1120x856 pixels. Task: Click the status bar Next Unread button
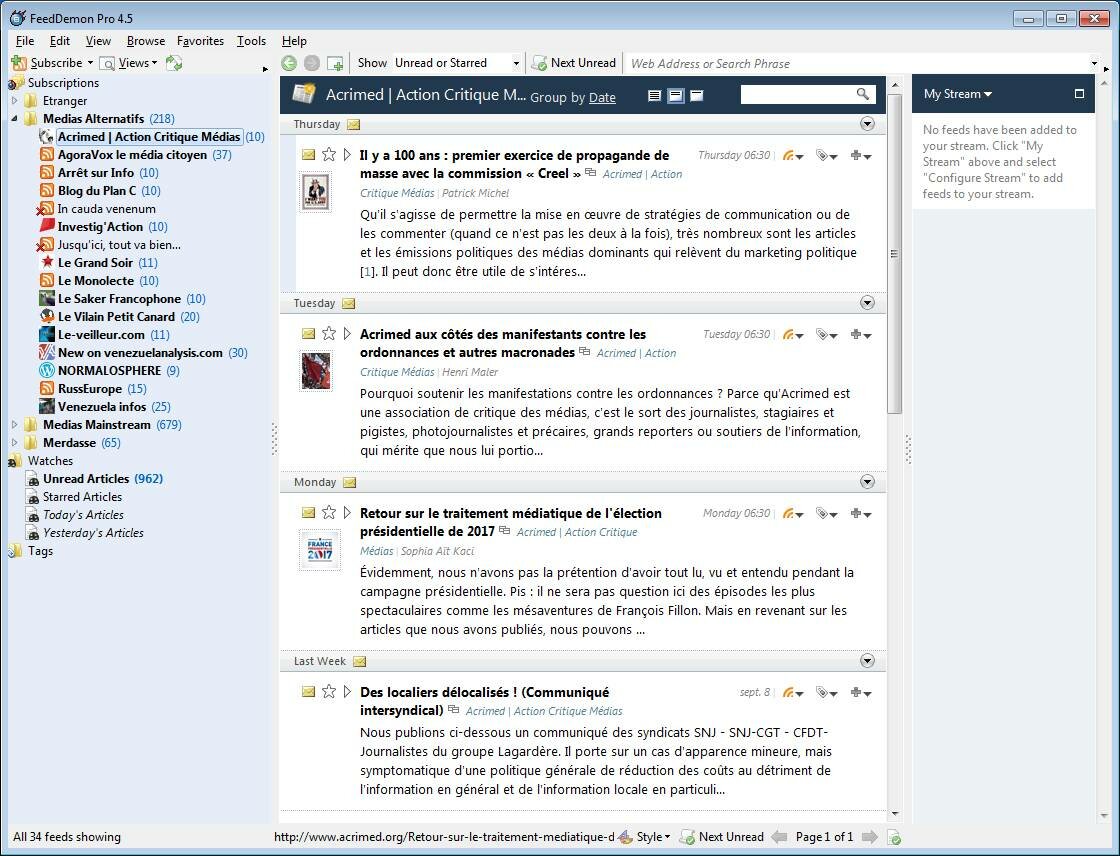point(722,837)
